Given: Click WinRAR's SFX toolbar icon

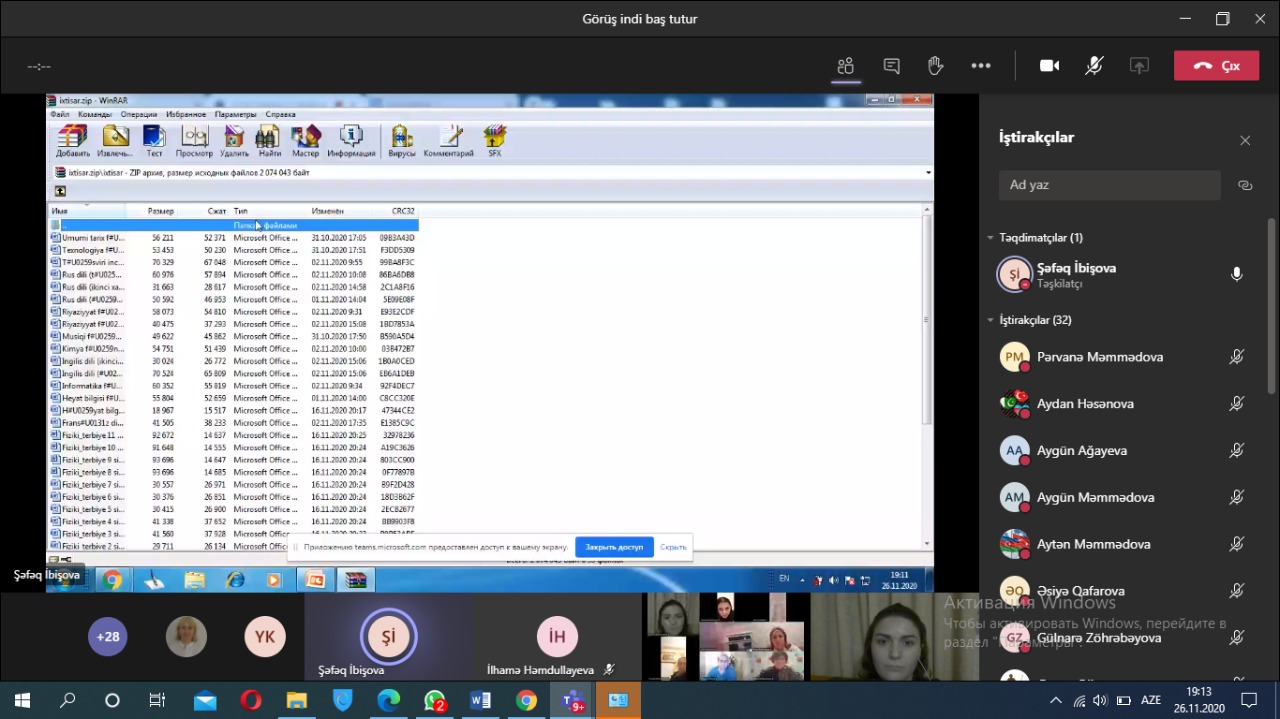Looking at the screenshot, I should click(494, 141).
